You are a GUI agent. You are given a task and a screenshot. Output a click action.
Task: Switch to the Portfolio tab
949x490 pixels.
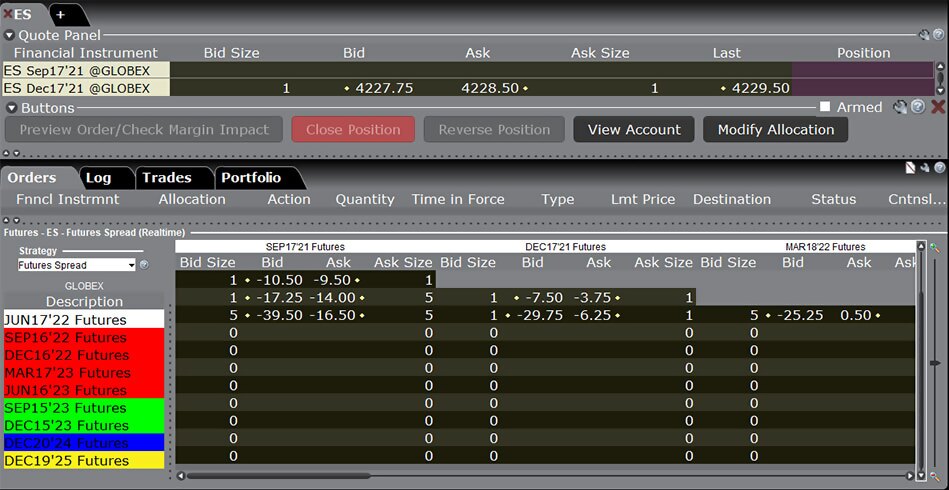tap(251, 178)
